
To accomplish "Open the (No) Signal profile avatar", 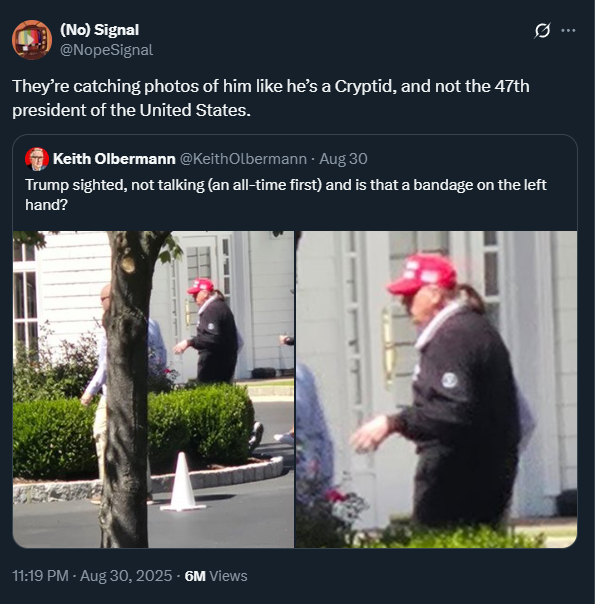I will pos(32,40).
